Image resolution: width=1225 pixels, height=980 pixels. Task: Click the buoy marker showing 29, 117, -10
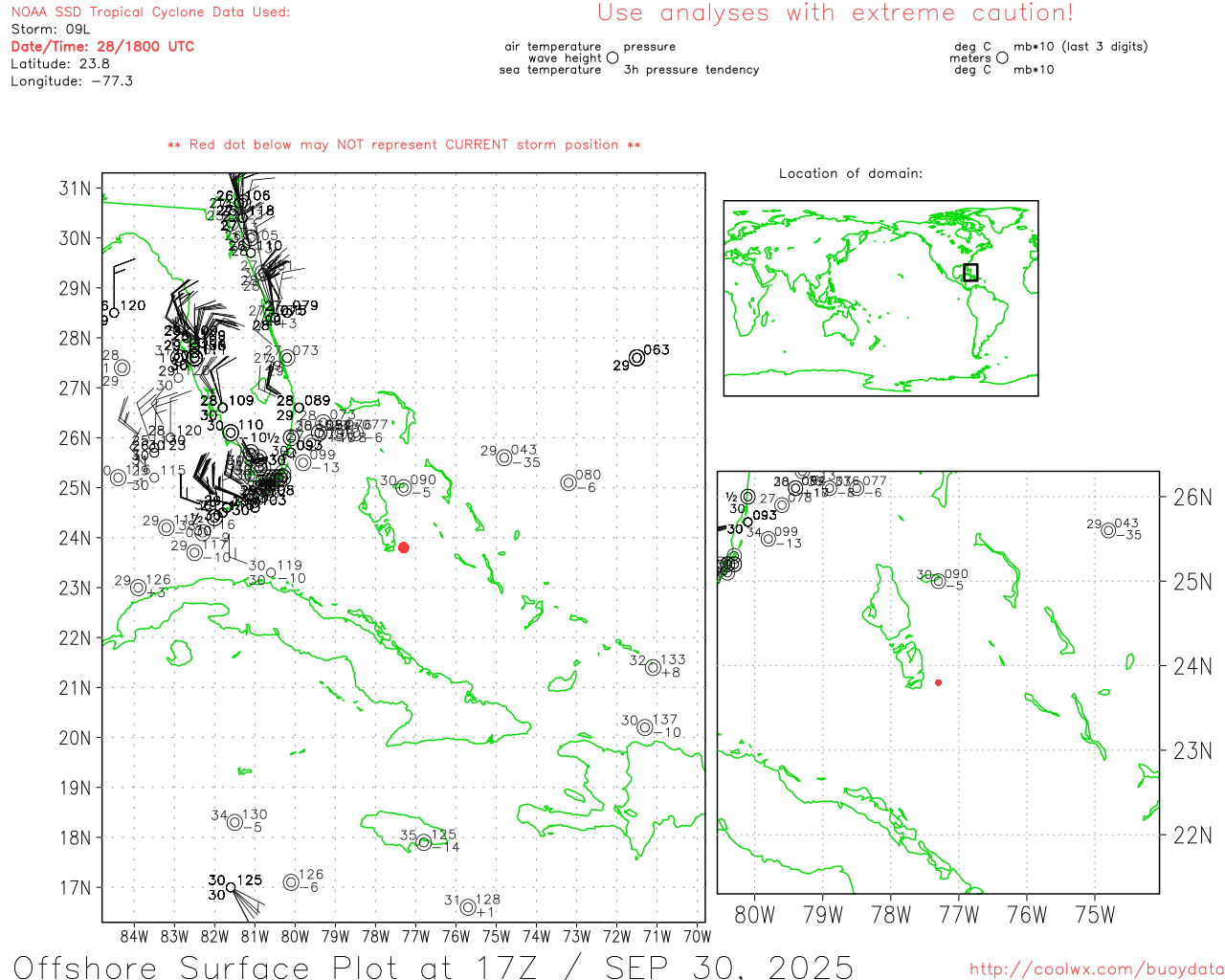pos(195,552)
